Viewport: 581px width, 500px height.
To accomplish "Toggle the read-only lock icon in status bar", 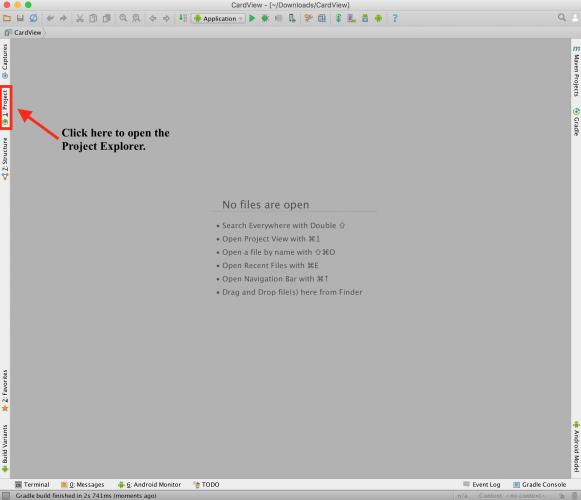I will 562,496.
